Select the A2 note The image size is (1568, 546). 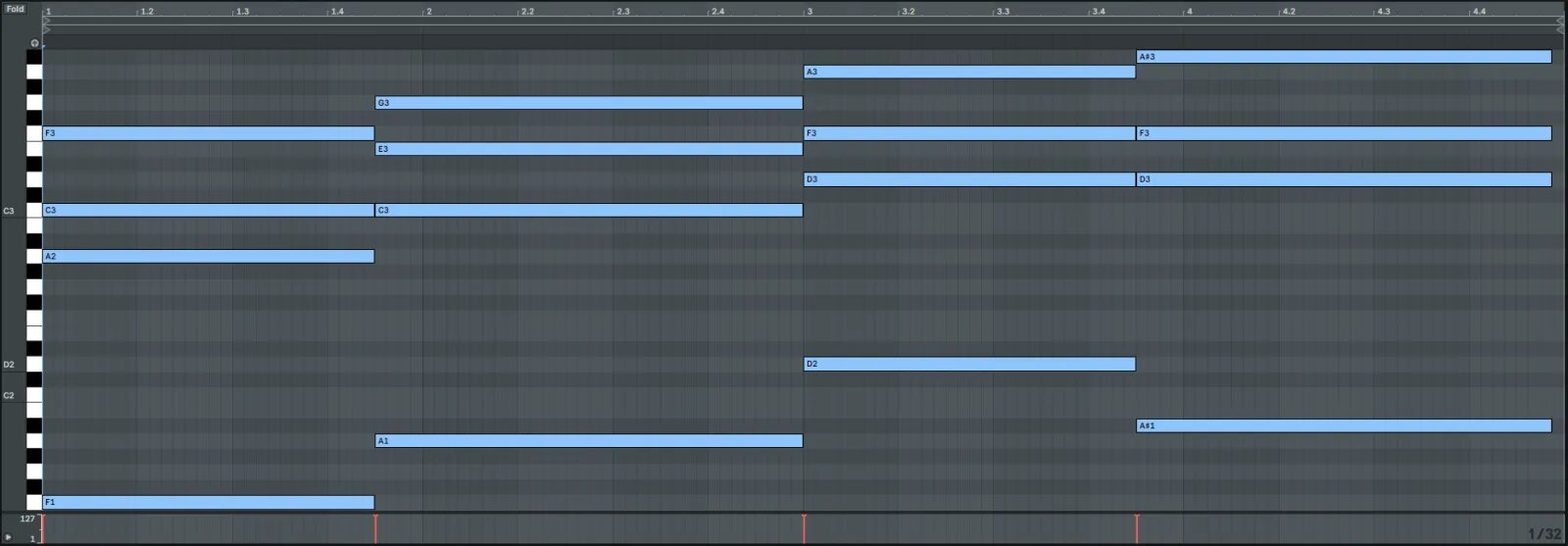(x=209, y=256)
